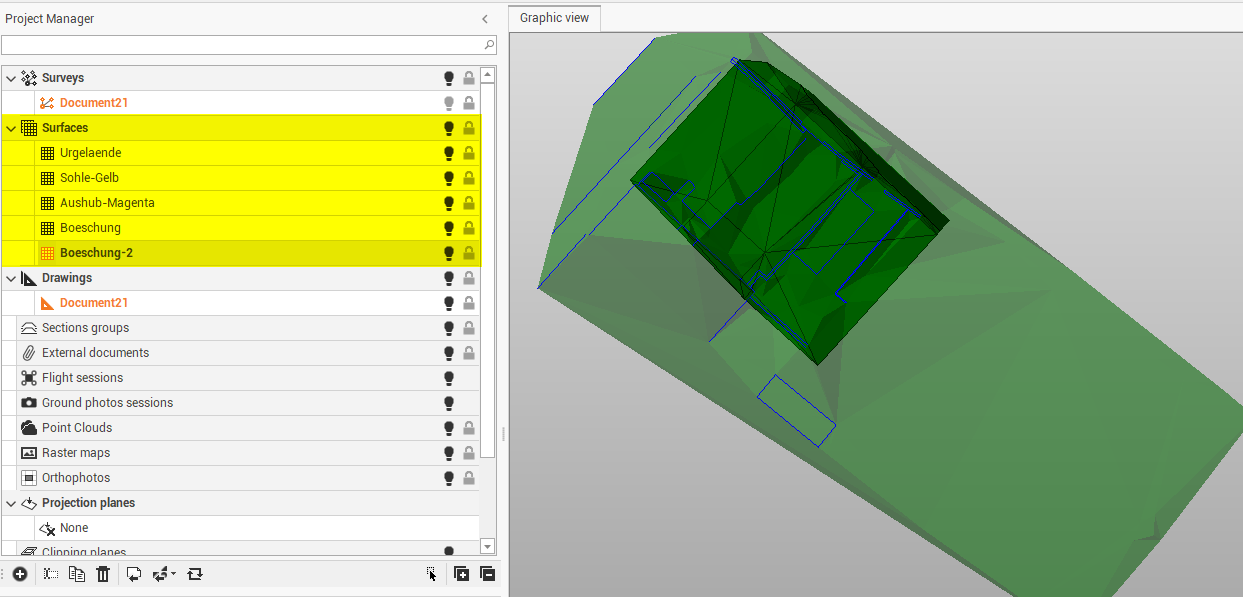This screenshot has height=597, width=1243.
Task: Click the copy/duplicate icon in bottom toolbar
Action: click(77, 574)
